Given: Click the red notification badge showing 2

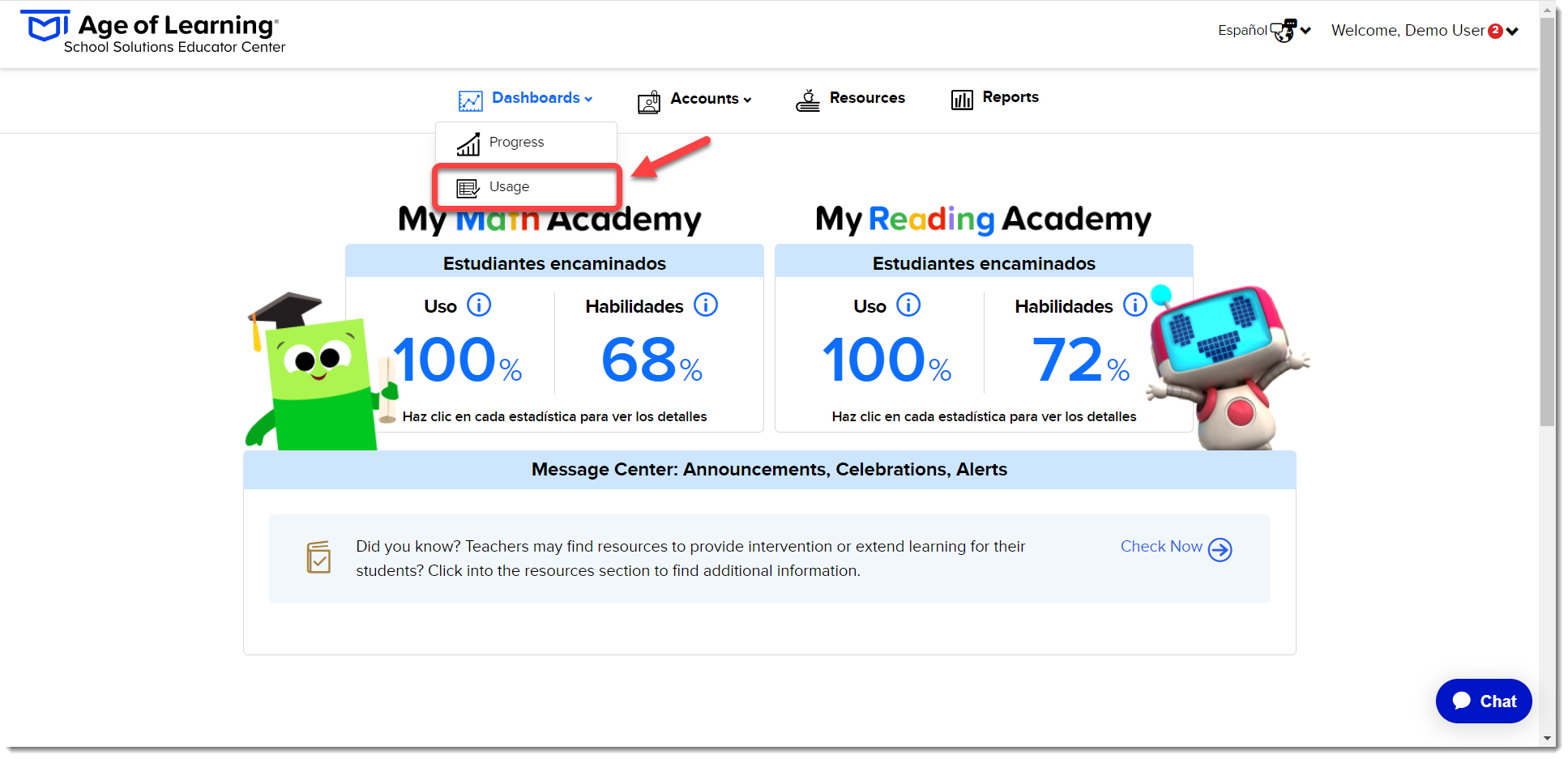Looking at the screenshot, I should (x=1495, y=31).
